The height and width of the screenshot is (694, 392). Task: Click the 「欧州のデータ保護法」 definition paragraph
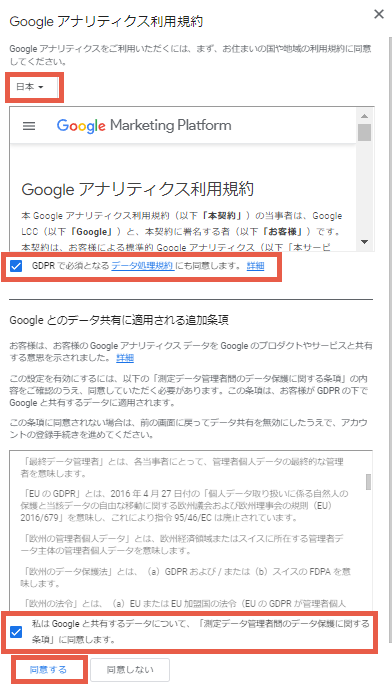tap(185, 577)
